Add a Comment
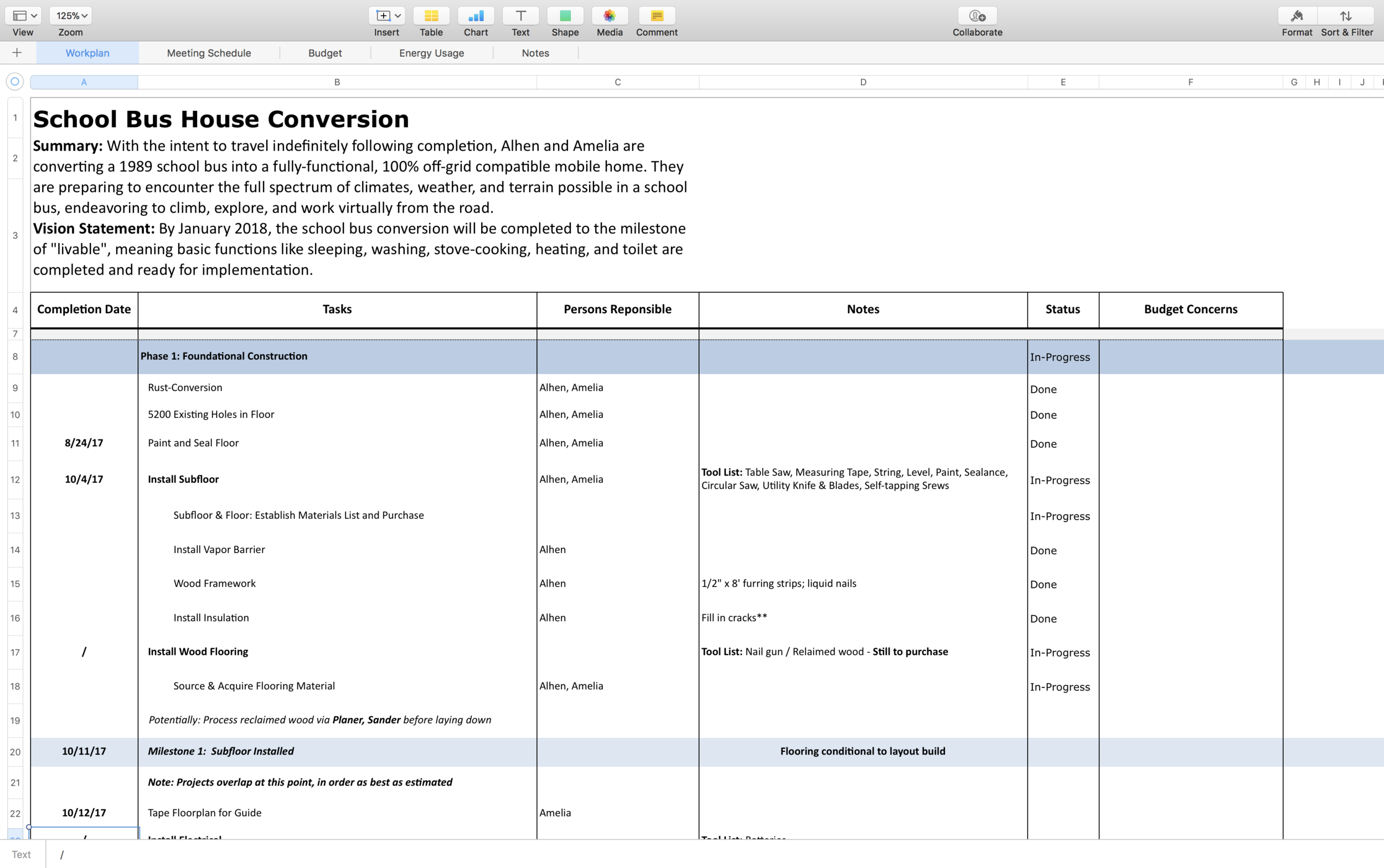1384x868 pixels. [657, 15]
